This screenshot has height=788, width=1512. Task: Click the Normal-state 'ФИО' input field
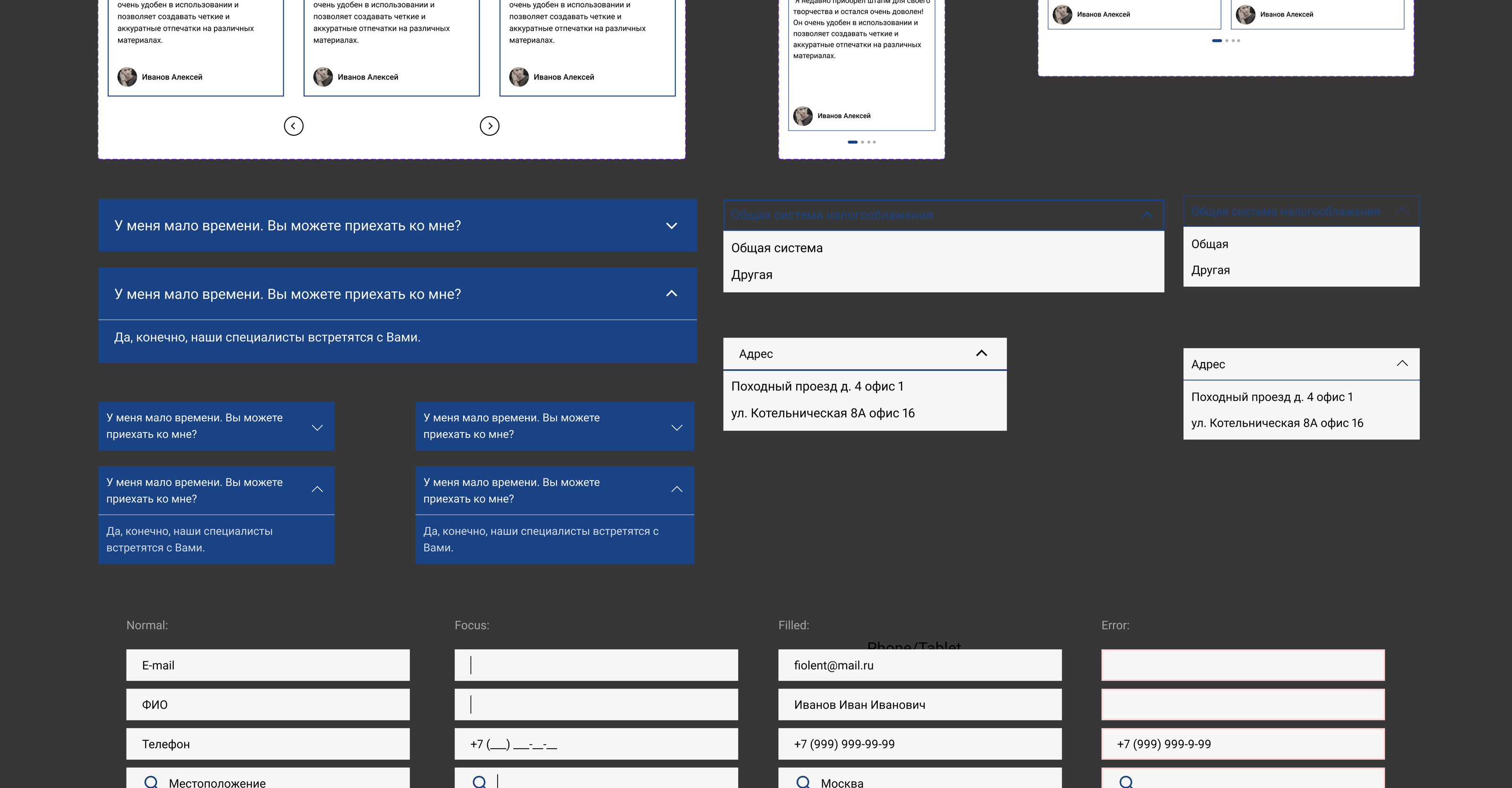(267, 704)
